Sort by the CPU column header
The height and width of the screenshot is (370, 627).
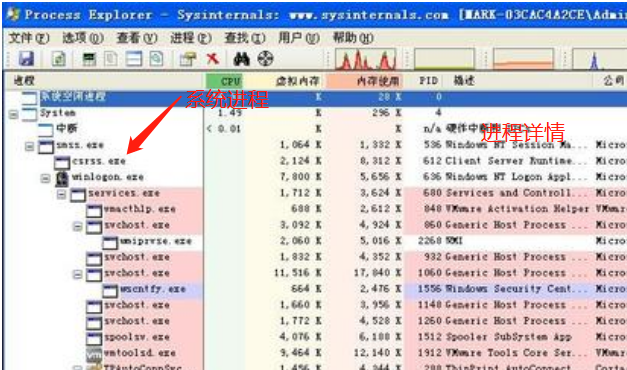click(224, 81)
